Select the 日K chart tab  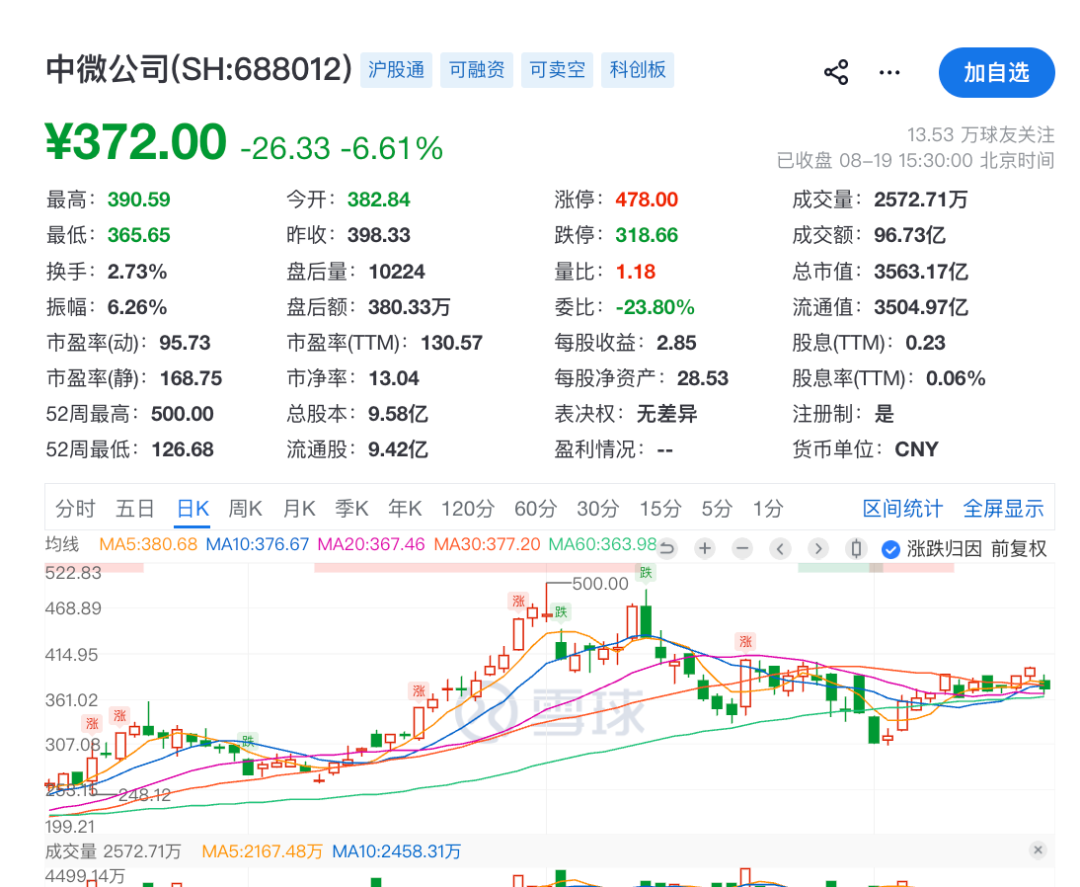(192, 509)
